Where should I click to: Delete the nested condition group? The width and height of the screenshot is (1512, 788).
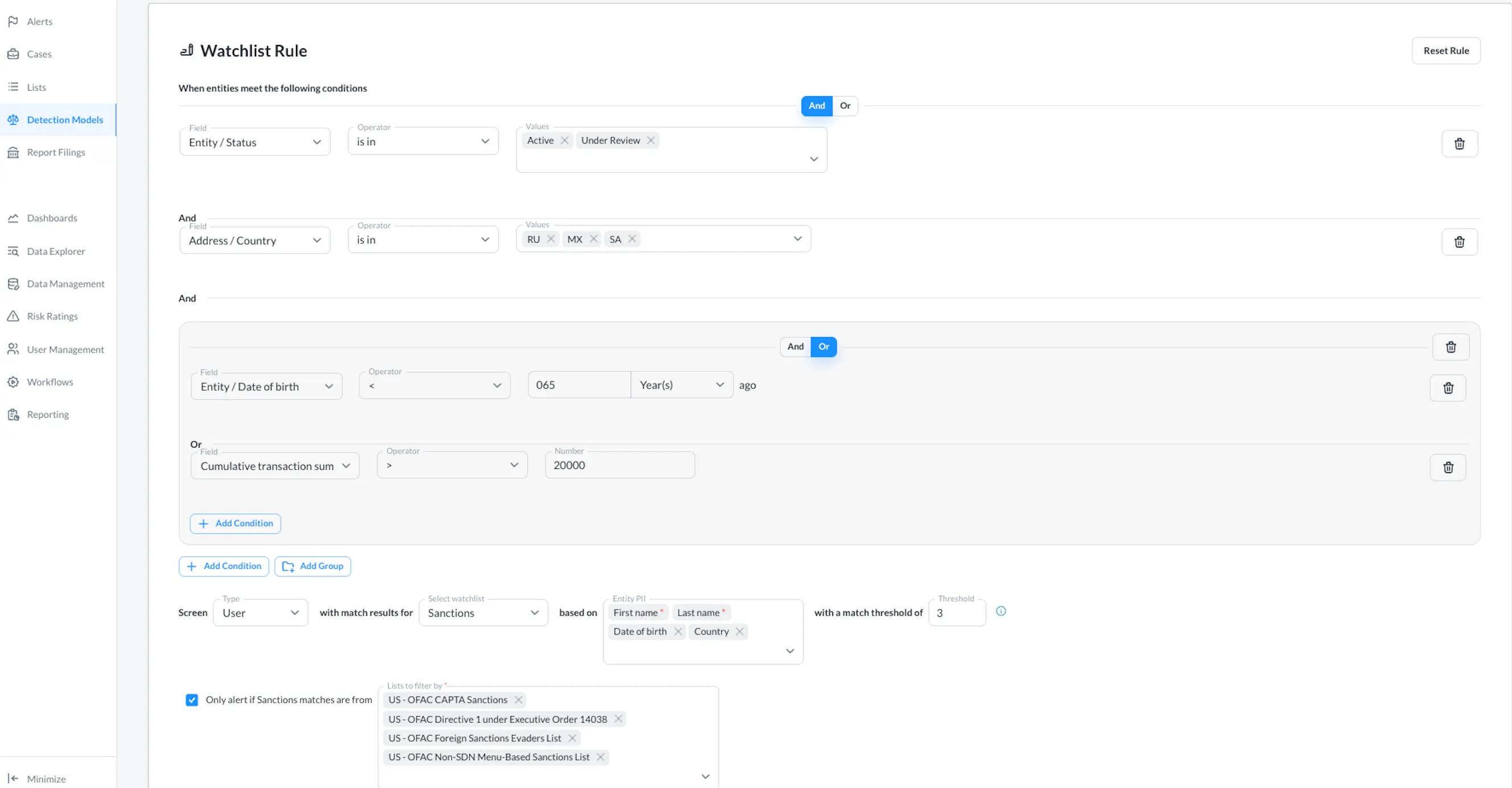click(x=1451, y=347)
